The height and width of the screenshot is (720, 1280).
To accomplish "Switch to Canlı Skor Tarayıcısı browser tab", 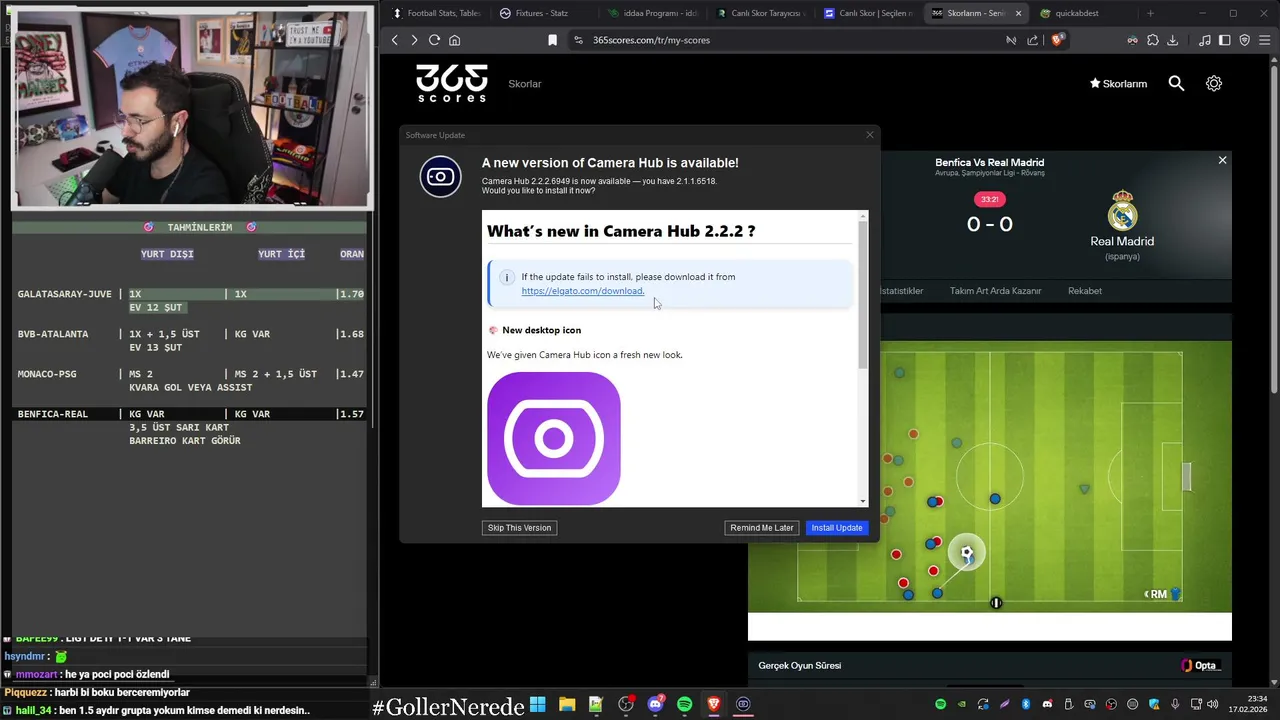I will pos(759,13).
